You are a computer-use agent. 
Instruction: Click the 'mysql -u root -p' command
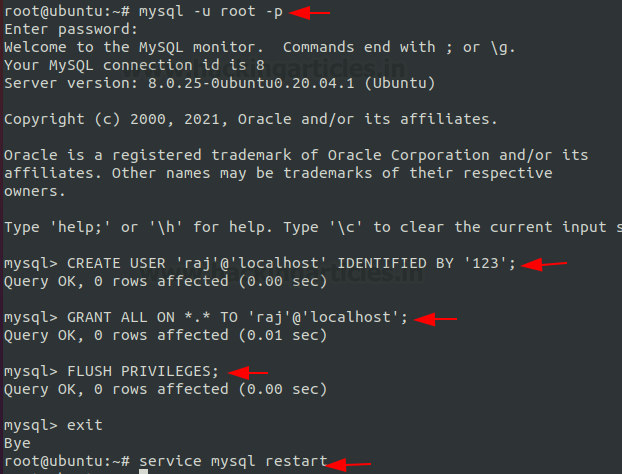[211, 12]
